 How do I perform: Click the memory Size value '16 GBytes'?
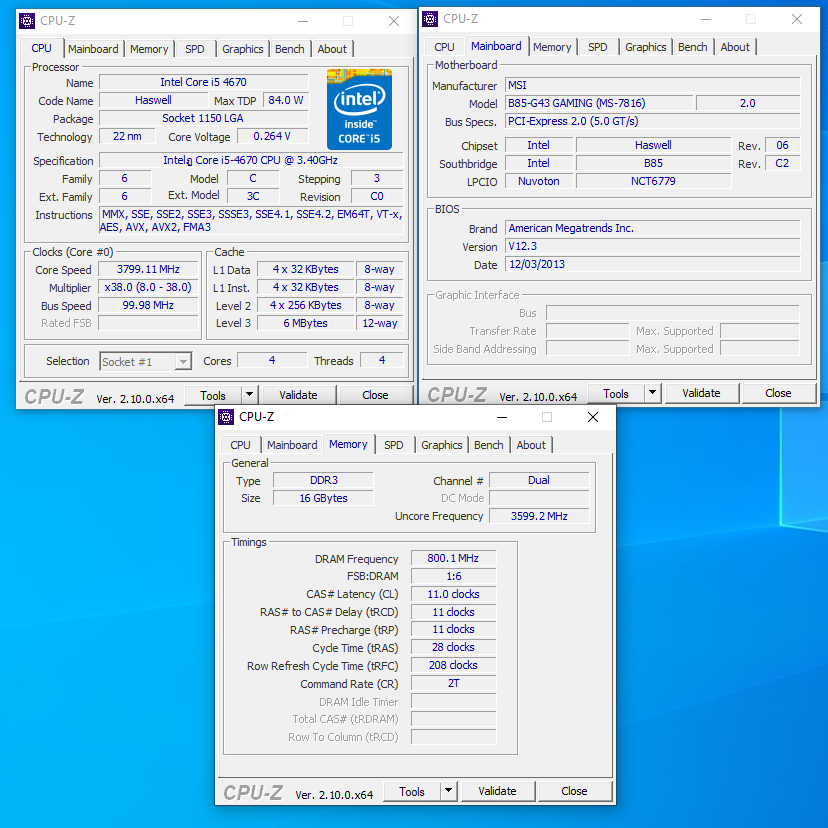[323, 498]
